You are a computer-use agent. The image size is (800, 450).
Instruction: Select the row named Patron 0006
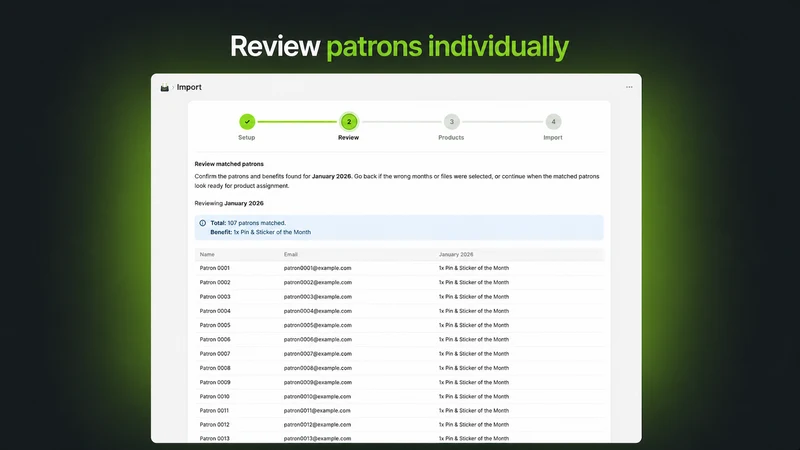(x=399, y=339)
